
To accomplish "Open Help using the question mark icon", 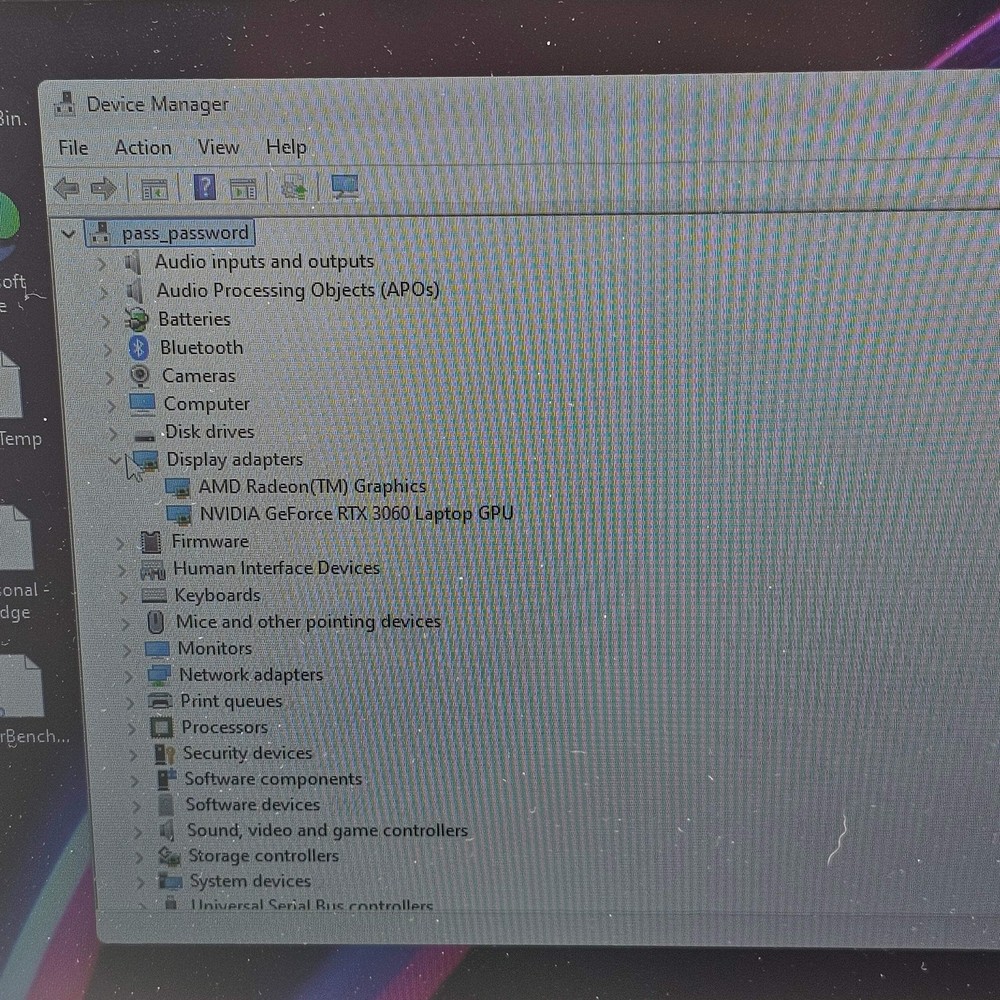I will pyautogui.click(x=204, y=187).
